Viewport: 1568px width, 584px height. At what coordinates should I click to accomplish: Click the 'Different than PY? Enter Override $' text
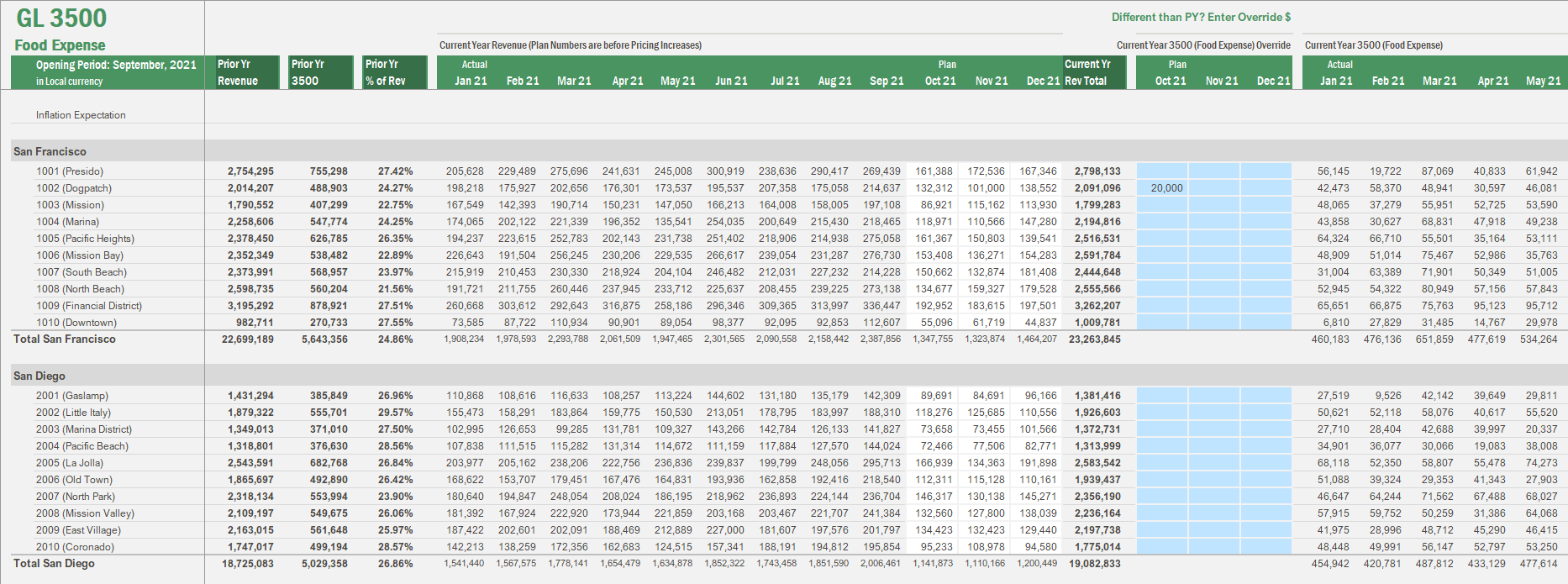click(x=1201, y=17)
